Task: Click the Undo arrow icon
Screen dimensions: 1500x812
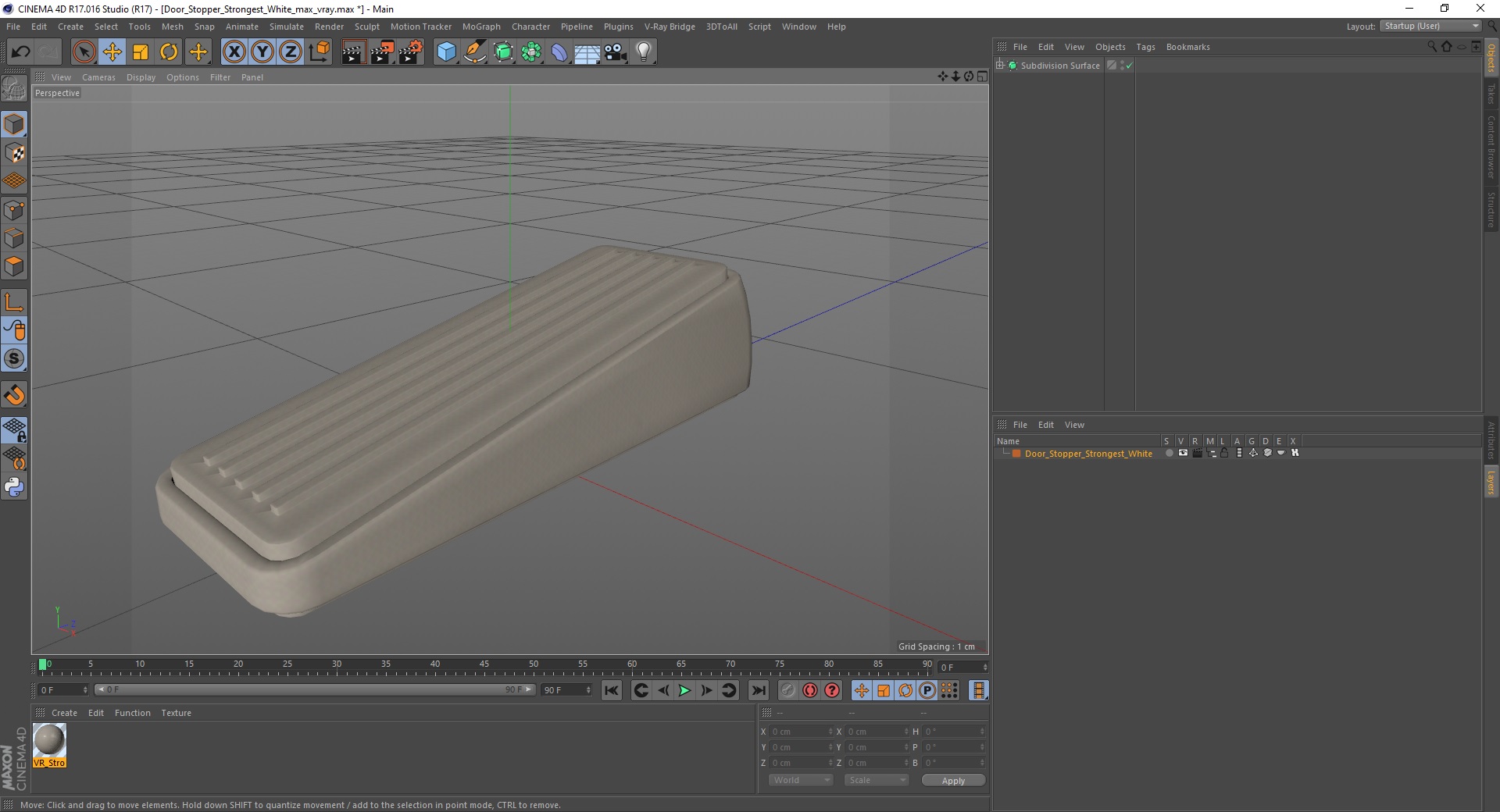Action: [21, 52]
